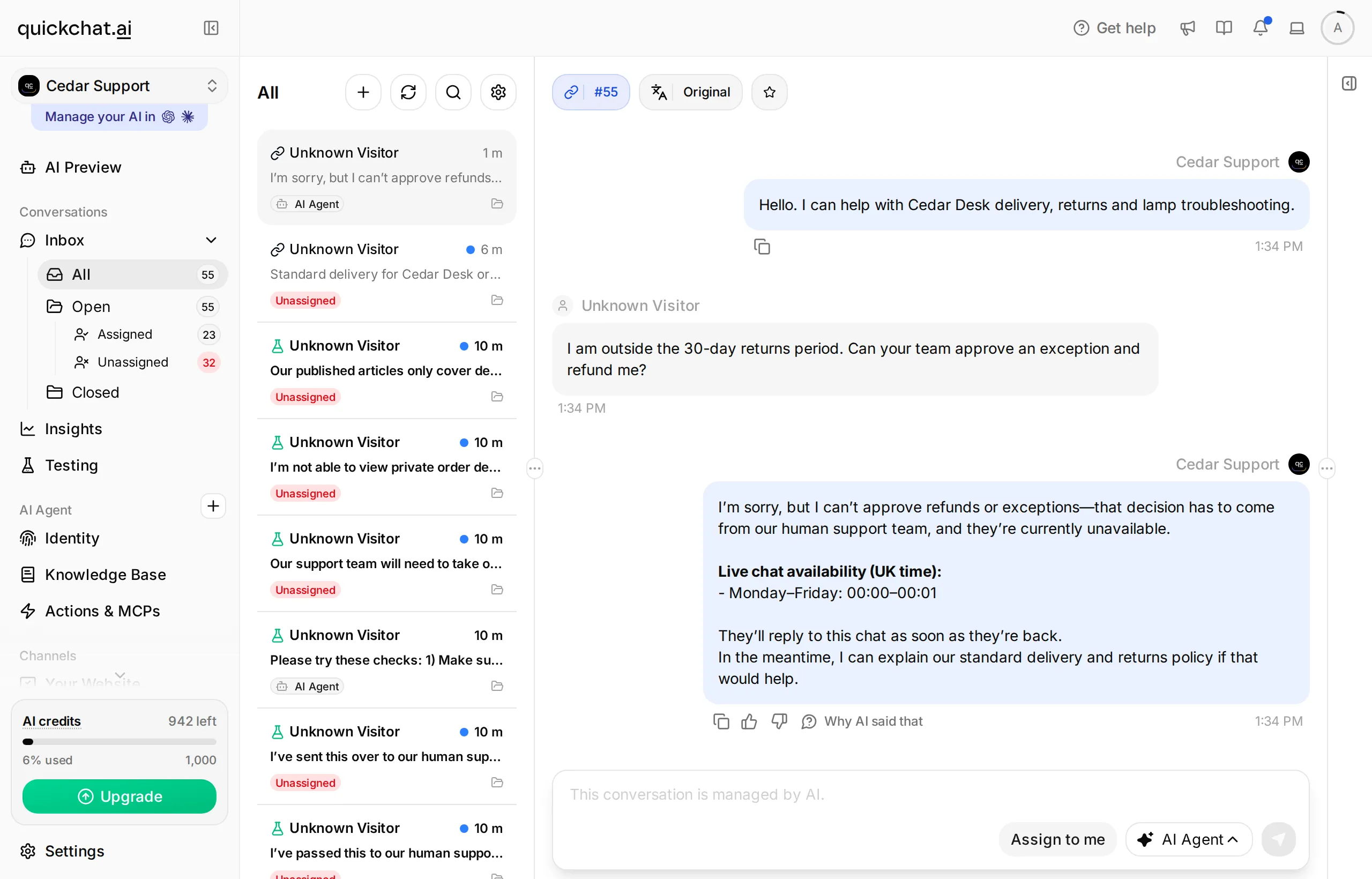Open the 'Standard delivery for Cedar Desk' conversation
The width and height of the screenshot is (1372, 879).
click(x=386, y=274)
